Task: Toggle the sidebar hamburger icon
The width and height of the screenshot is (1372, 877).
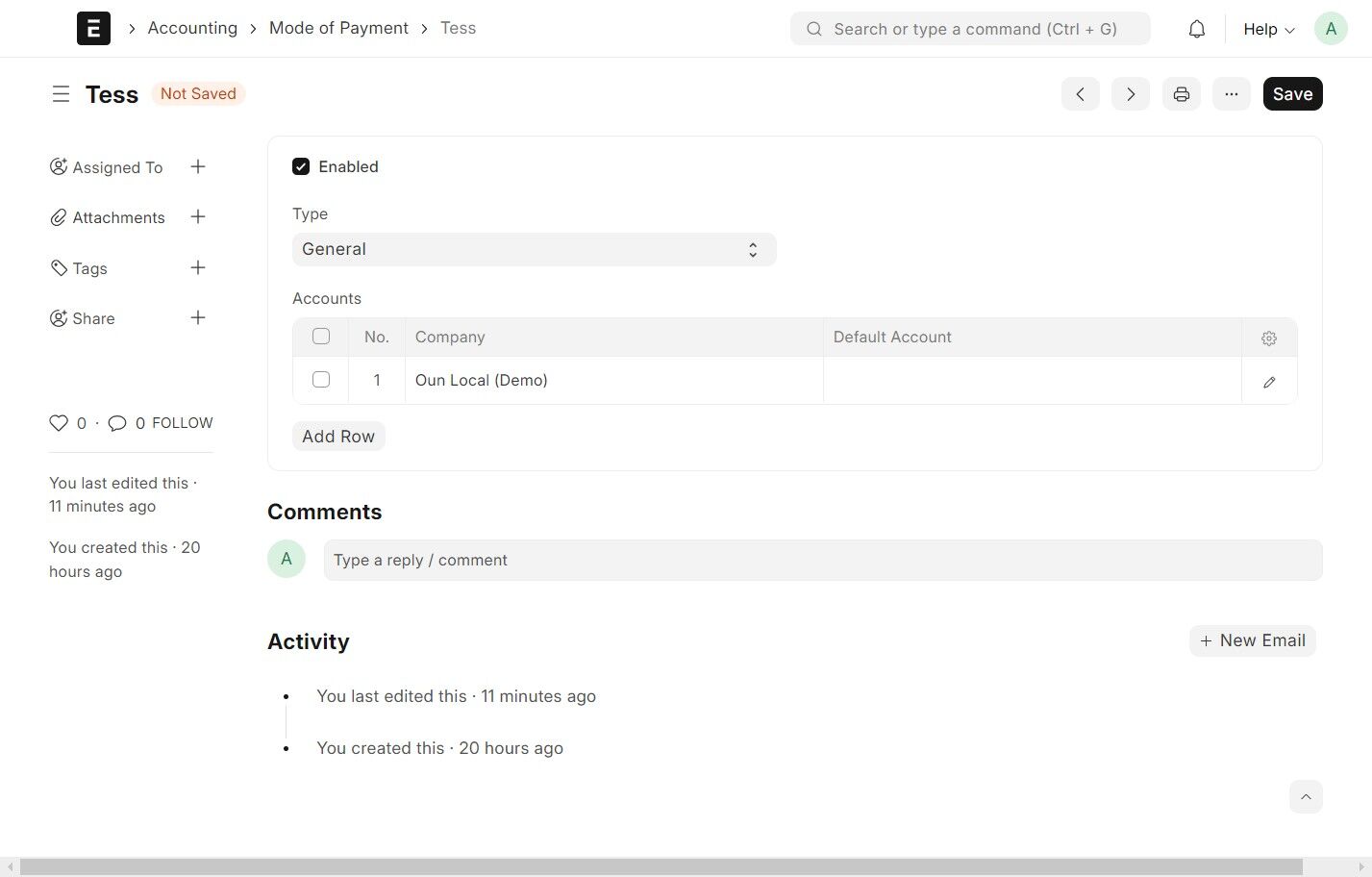Action: click(x=61, y=94)
